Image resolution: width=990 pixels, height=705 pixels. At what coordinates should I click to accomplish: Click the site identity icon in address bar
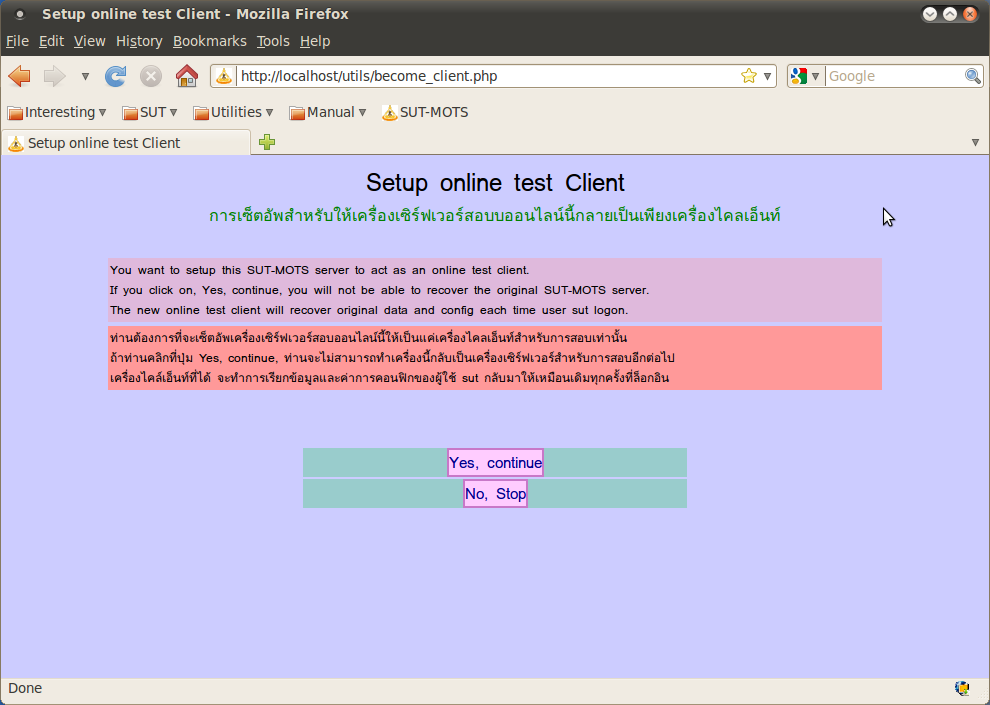click(x=224, y=76)
